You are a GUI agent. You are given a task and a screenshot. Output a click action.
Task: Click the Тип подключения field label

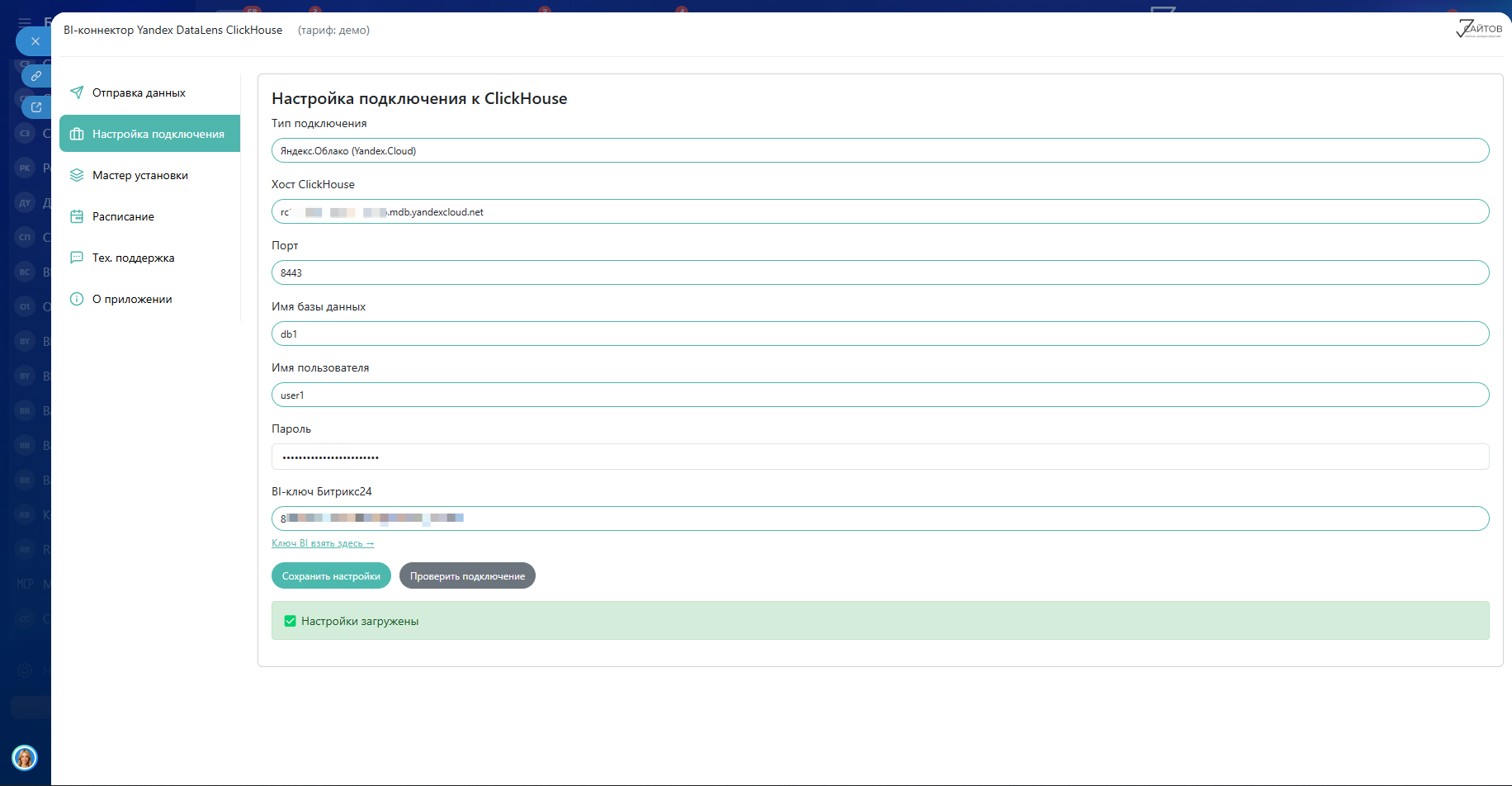(x=319, y=123)
